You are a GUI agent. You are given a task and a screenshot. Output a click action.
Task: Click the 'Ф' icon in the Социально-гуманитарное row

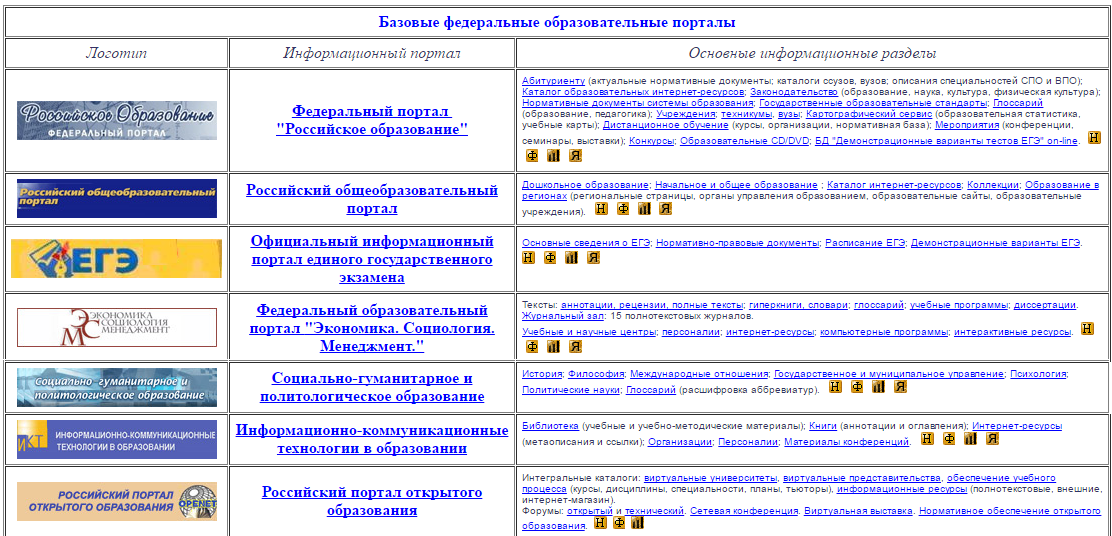[x=857, y=386]
